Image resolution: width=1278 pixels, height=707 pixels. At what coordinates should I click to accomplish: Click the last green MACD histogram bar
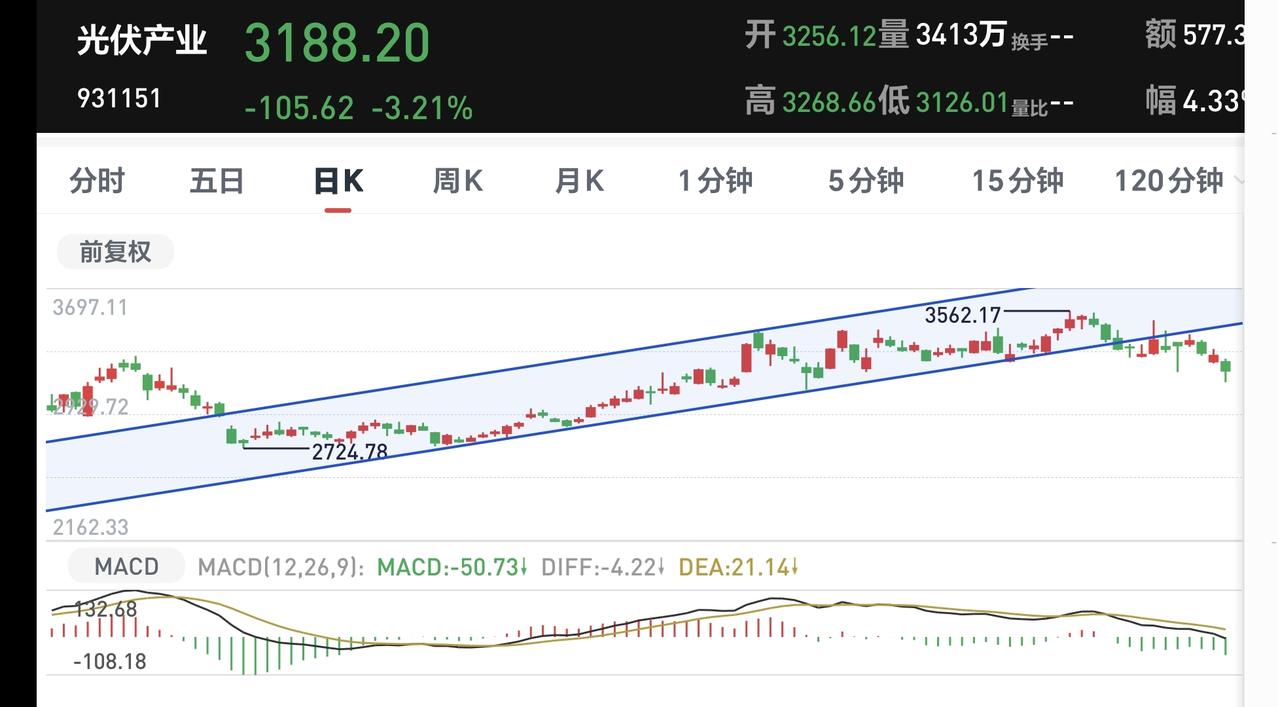click(x=1226, y=645)
